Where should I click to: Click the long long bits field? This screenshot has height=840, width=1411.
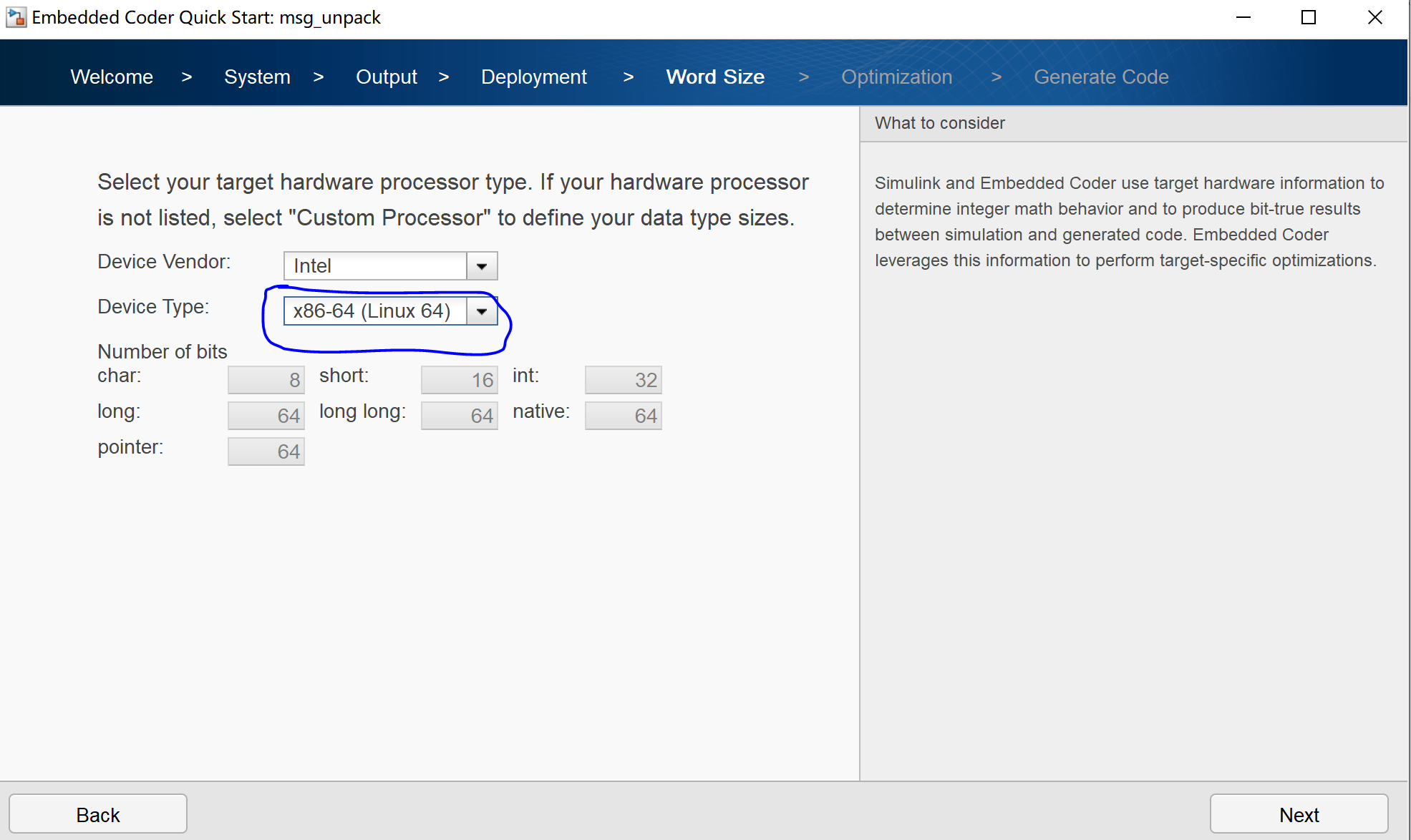pos(460,416)
